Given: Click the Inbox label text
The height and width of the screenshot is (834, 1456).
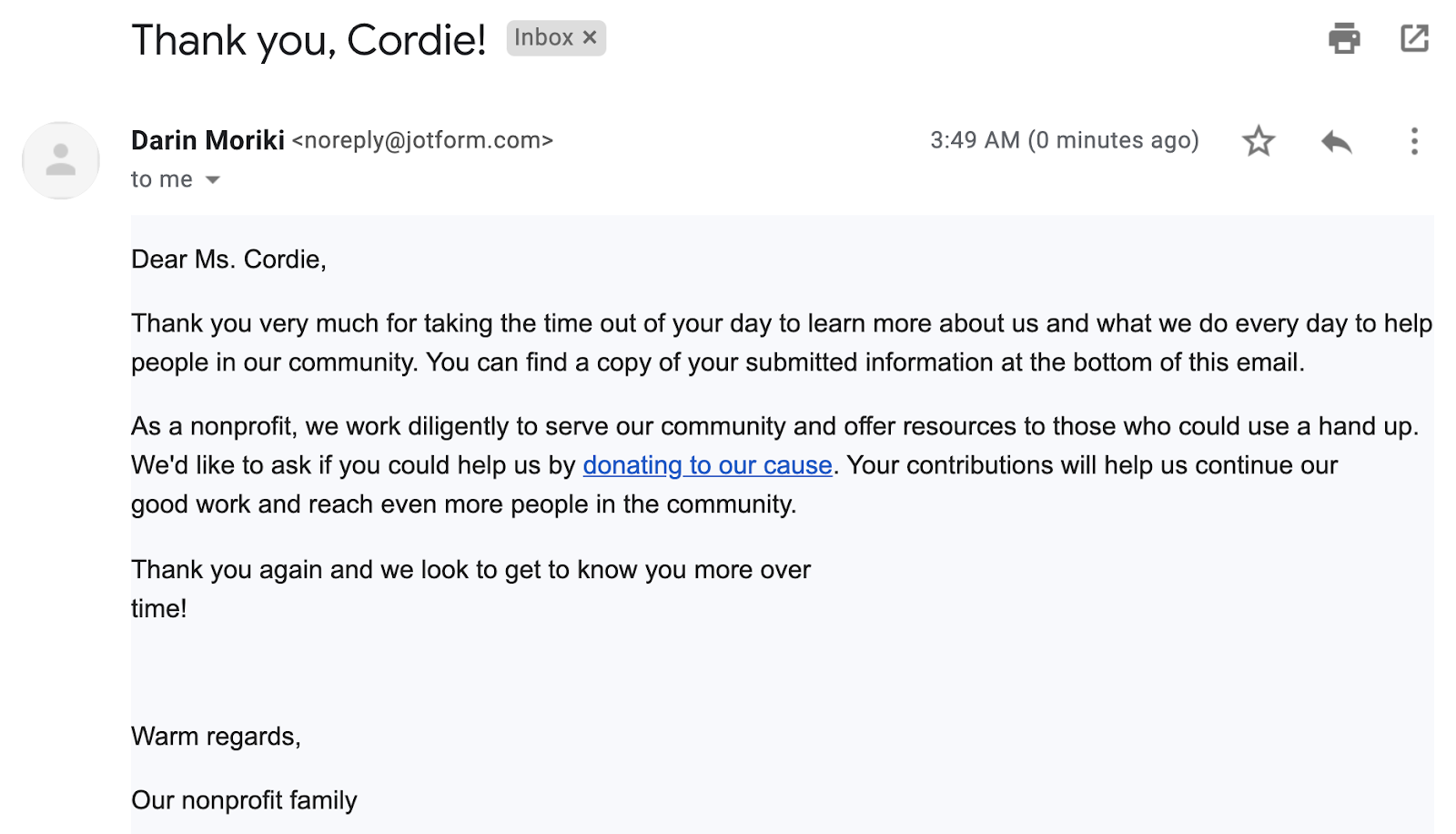Looking at the screenshot, I should click(543, 37).
